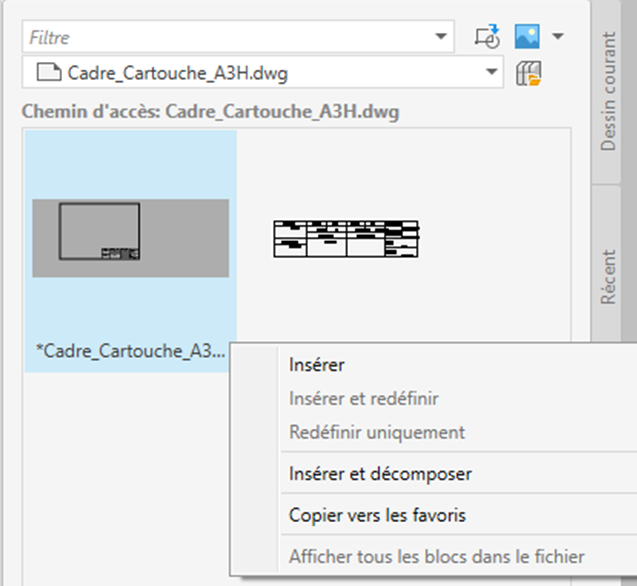Open the Filtre dropdown arrow
The width and height of the screenshot is (637, 586).
pyautogui.click(x=441, y=36)
